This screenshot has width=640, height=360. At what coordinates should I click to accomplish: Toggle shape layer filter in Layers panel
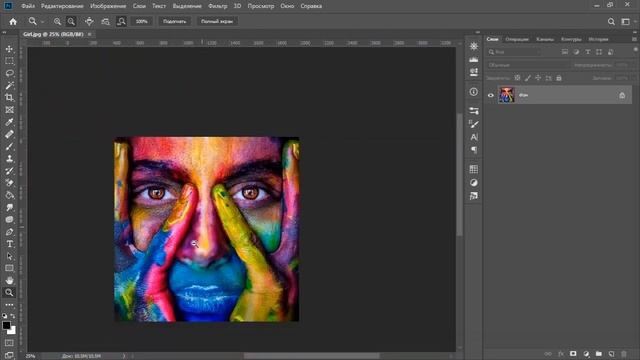click(599, 52)
